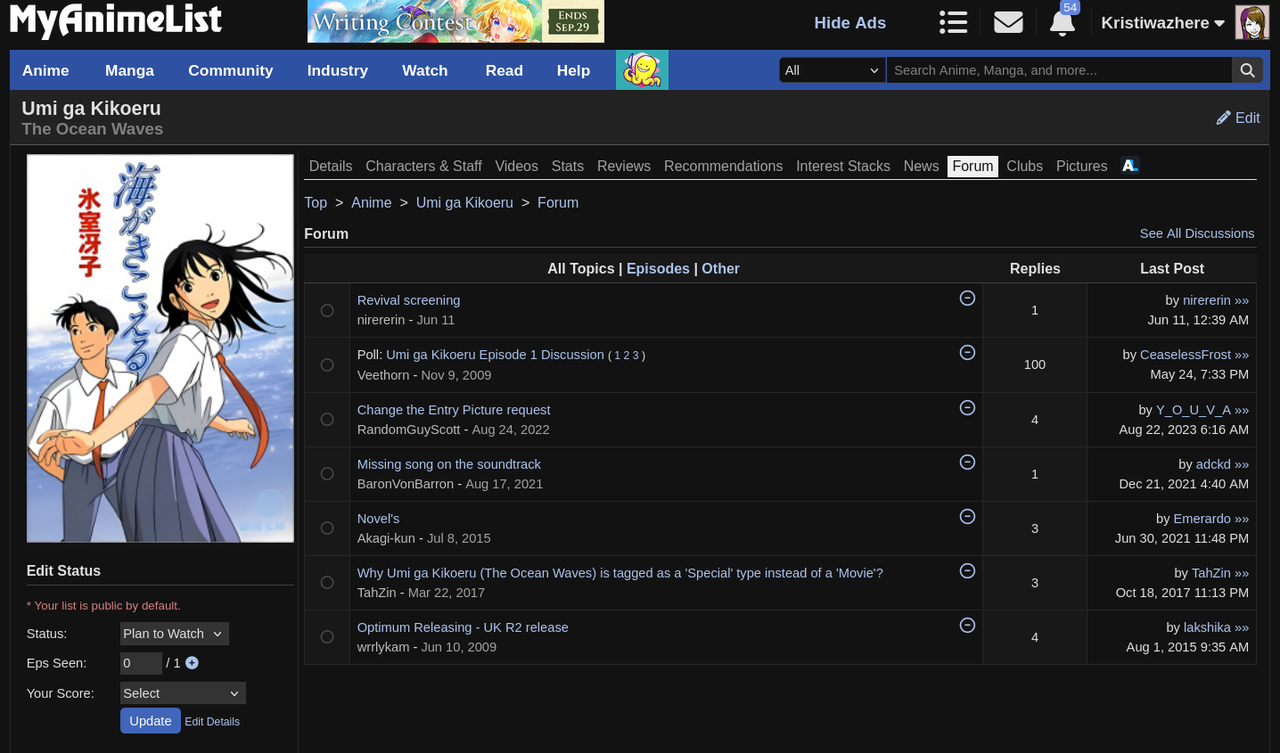This screenshot has width=1280, height=753.
Task: Open the Help navigation menu
Action: 574,70
